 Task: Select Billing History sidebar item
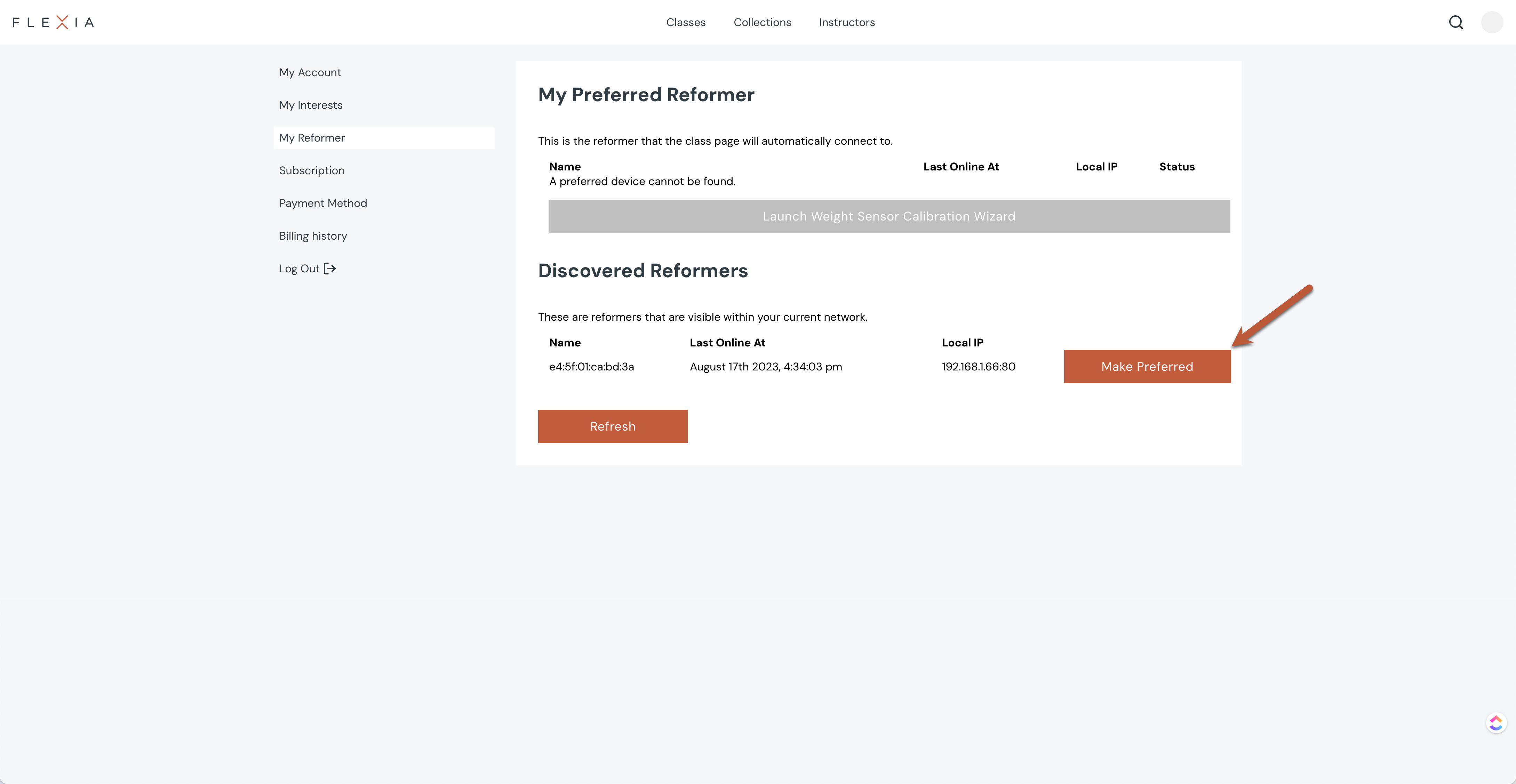(x=313, y=235)
